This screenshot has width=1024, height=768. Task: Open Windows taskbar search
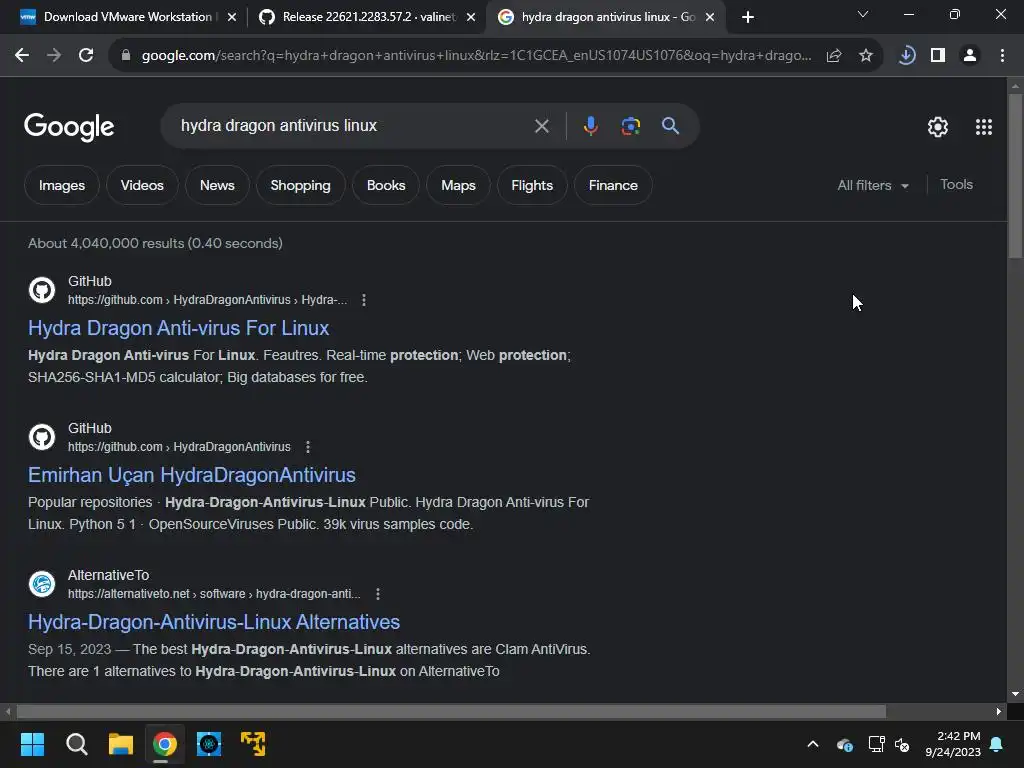coord(76,744)
